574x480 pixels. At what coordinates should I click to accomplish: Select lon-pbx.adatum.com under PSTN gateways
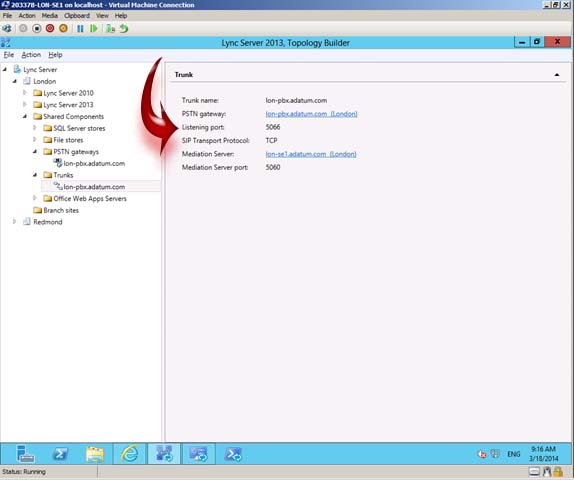94,163
